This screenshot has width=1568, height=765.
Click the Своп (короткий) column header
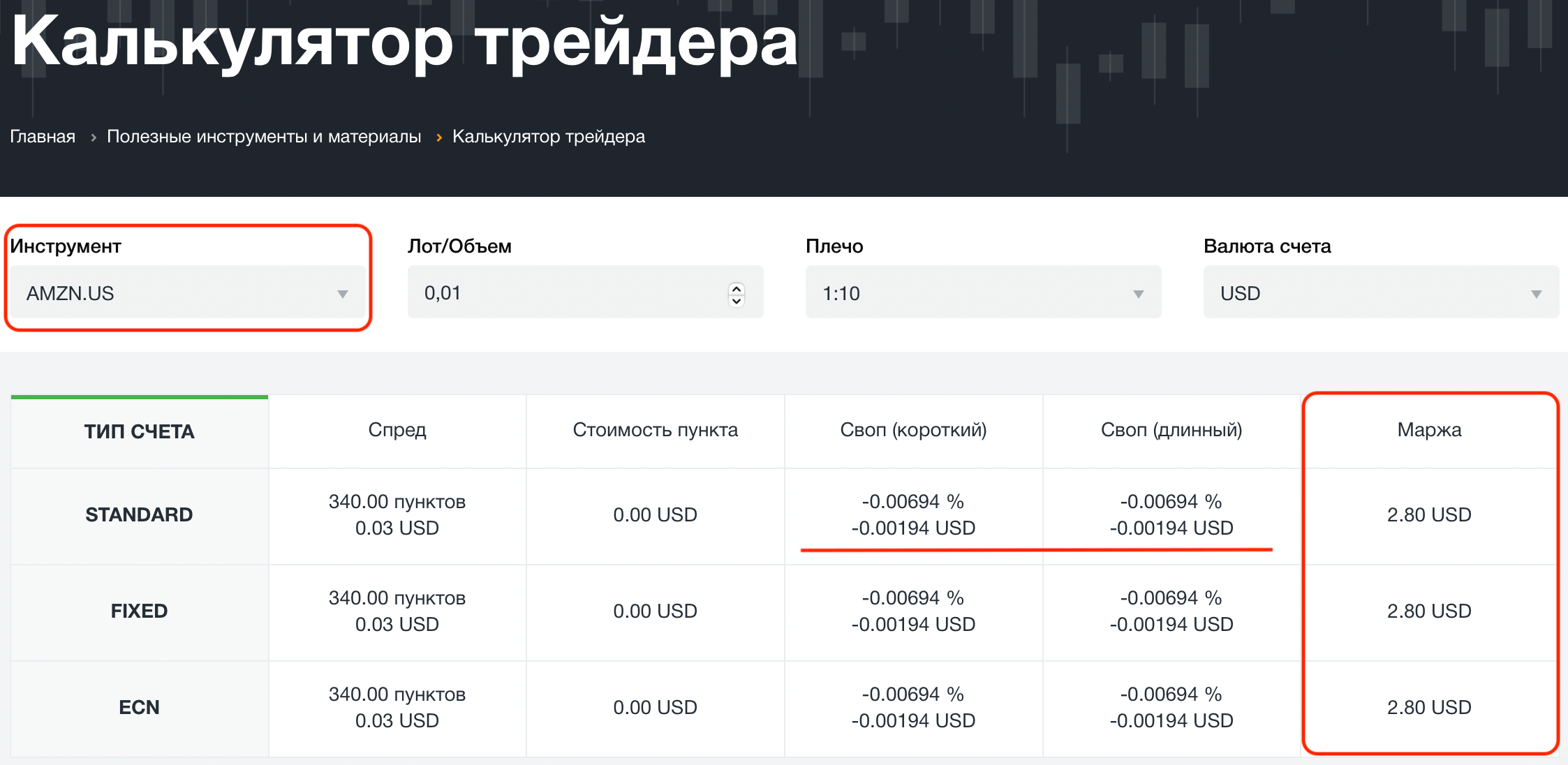[913, 431]
